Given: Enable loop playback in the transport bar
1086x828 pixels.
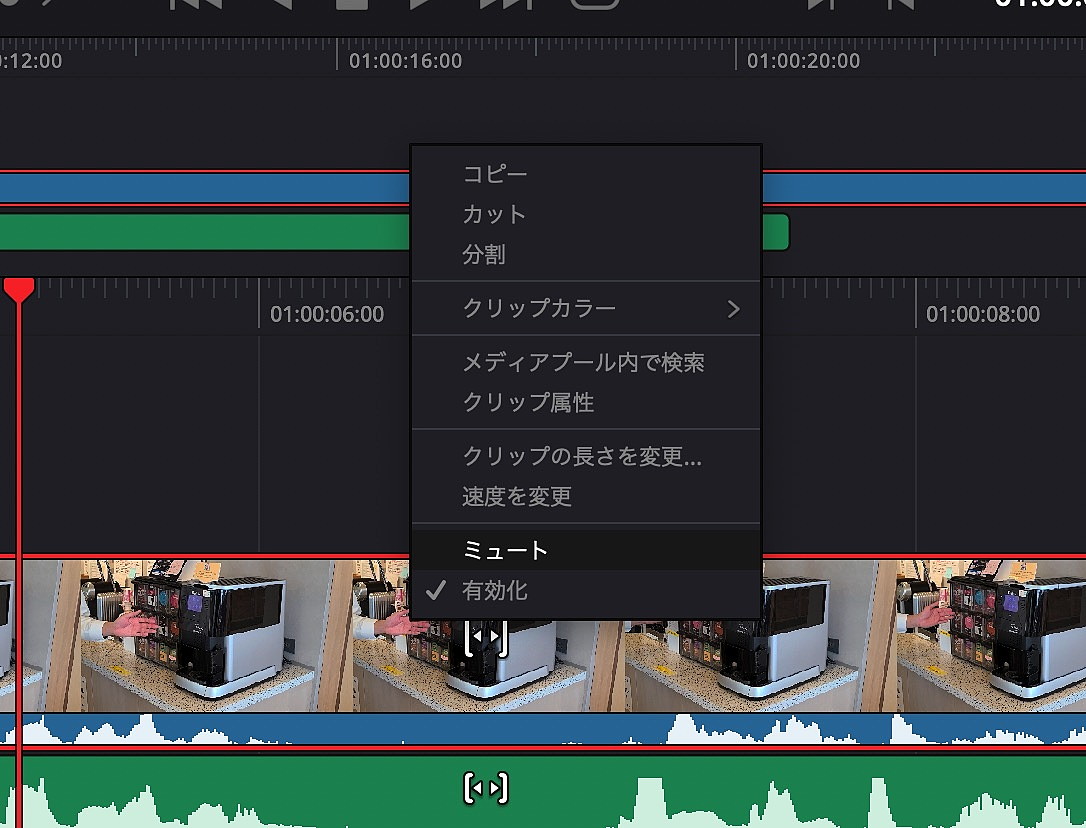Looking at the screenshot, I should [x=595, y=8].
